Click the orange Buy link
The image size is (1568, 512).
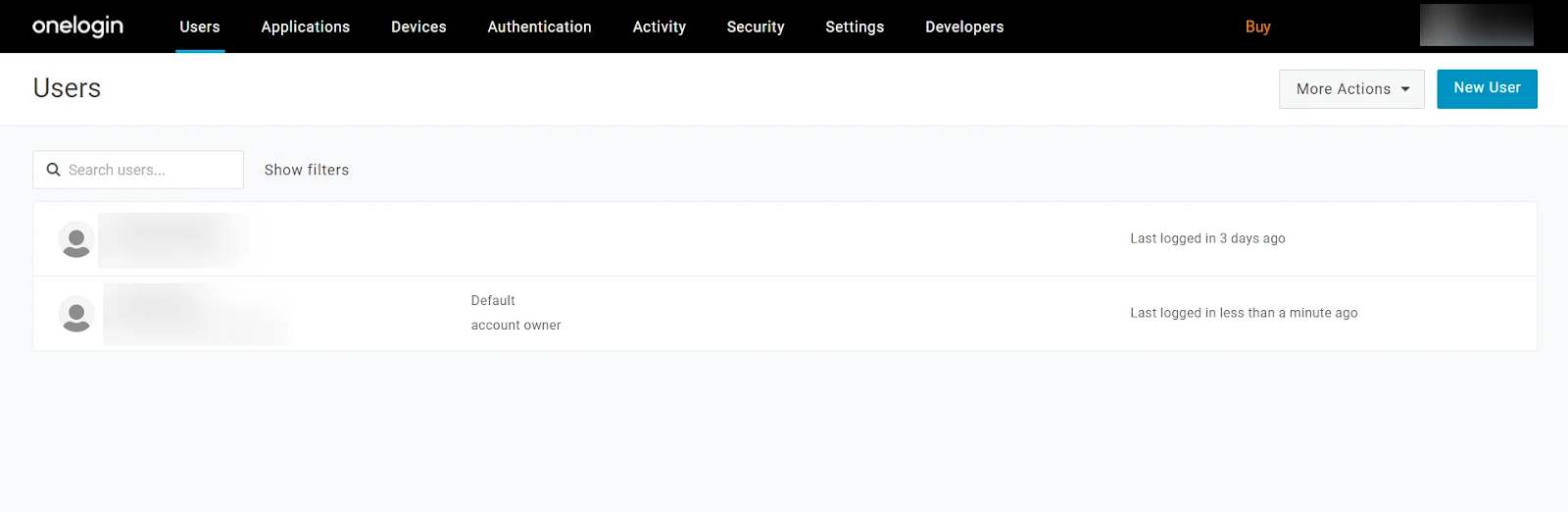point(1257,26)
